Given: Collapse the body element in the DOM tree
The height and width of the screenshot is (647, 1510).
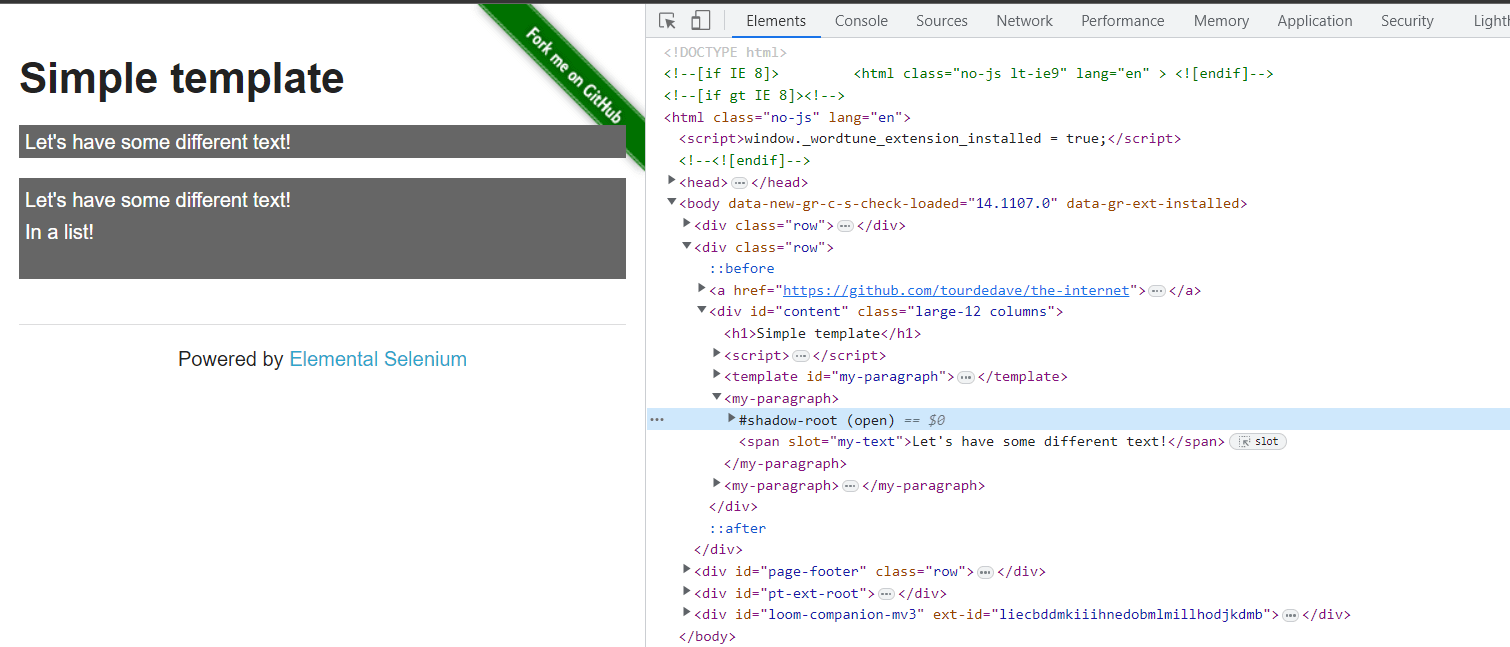Looking at the screenshot, I should coord(672,203).
